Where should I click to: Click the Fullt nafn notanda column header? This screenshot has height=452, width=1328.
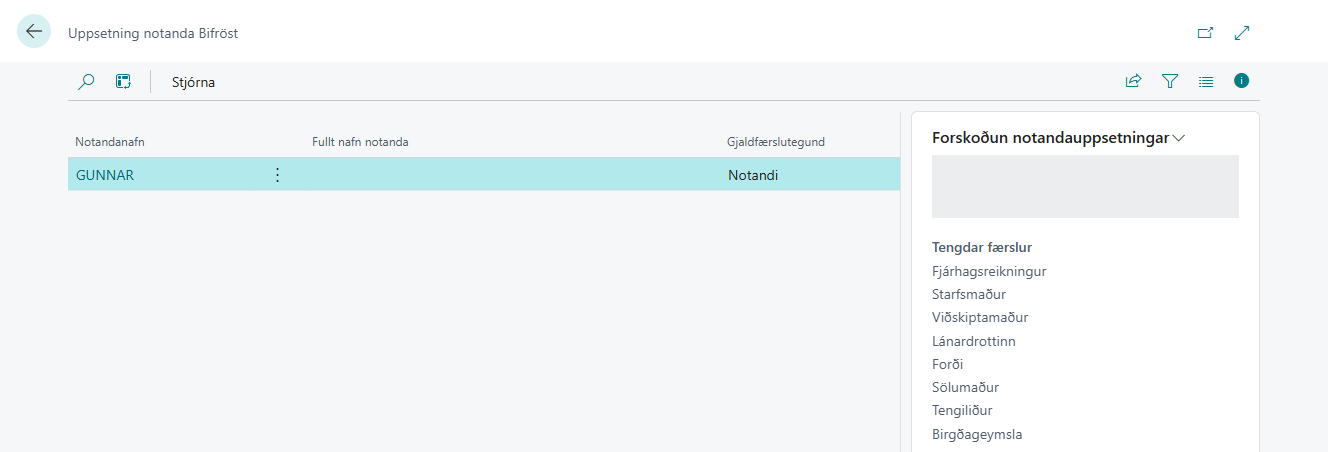(x=360, y=142)
